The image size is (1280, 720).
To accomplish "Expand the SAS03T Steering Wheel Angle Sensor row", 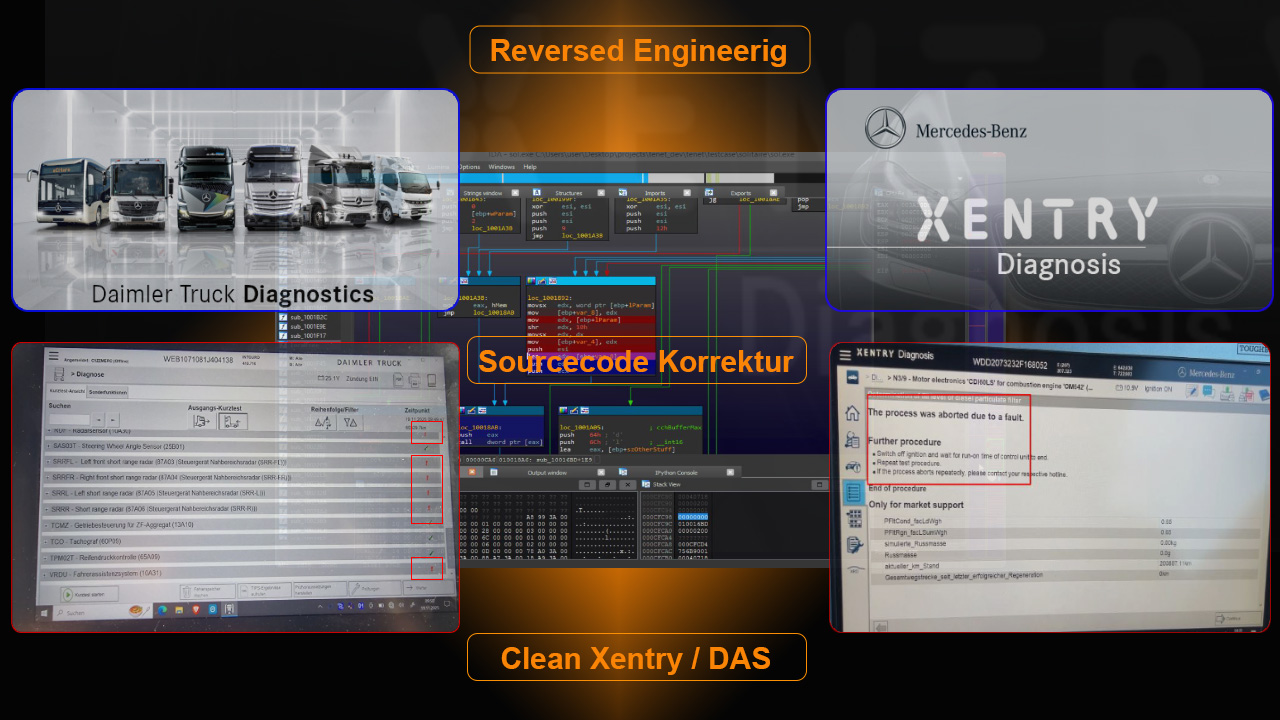I will pyautogui.click(x=242, y=446).
